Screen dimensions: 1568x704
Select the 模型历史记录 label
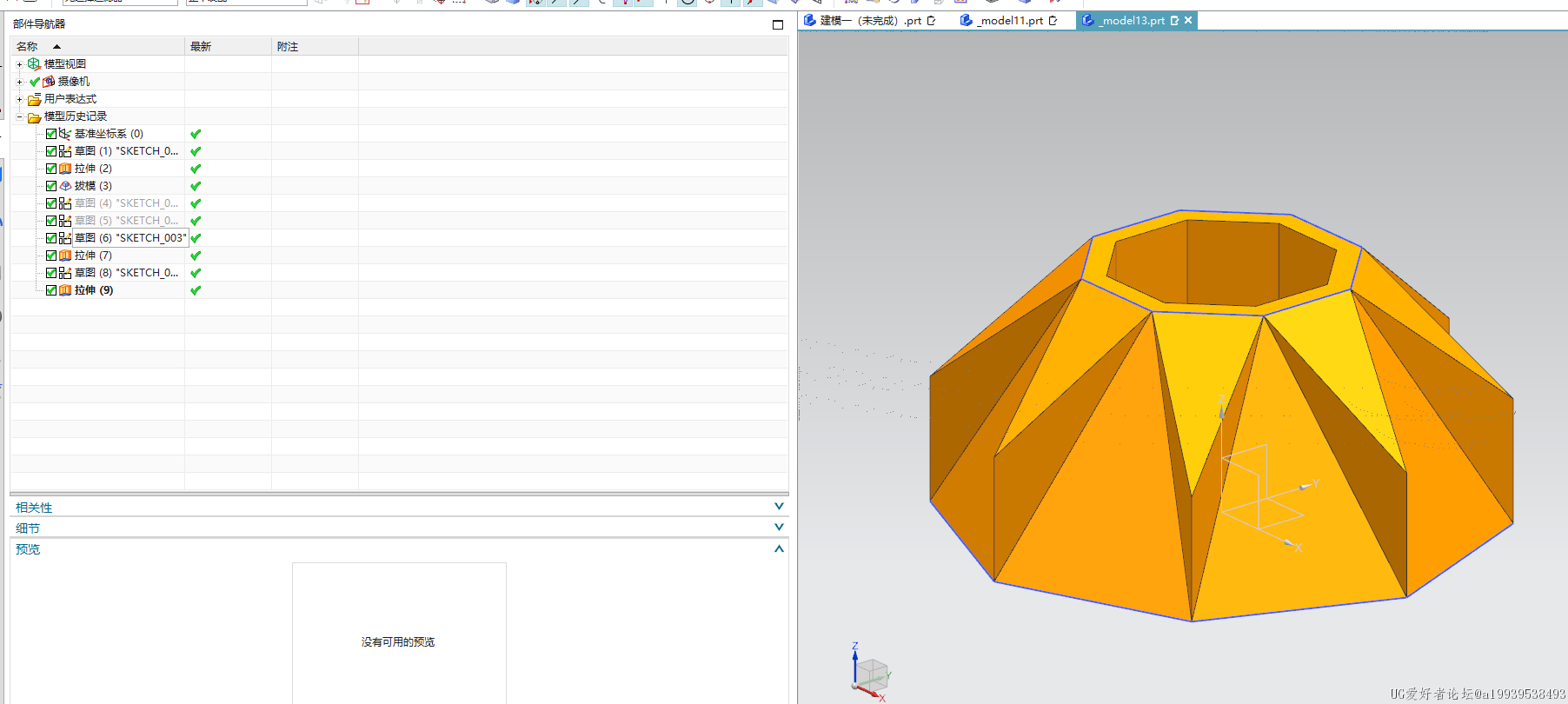(x=76, y=116)
